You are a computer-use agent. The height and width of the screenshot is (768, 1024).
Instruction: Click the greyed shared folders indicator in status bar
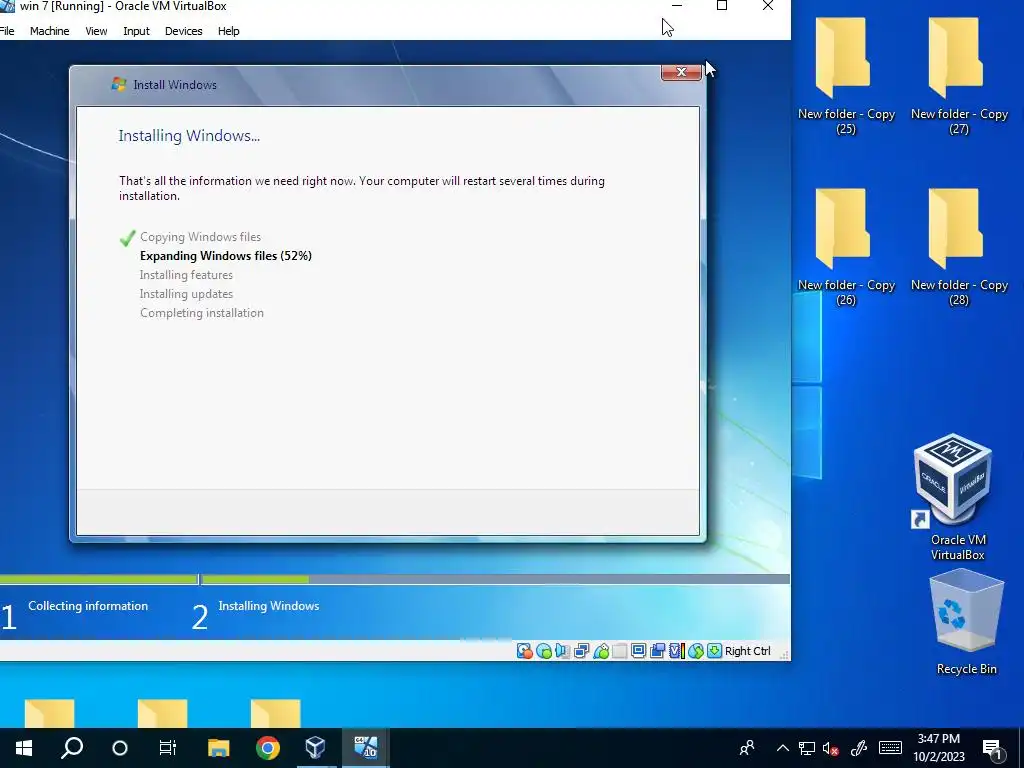[620, 651]
